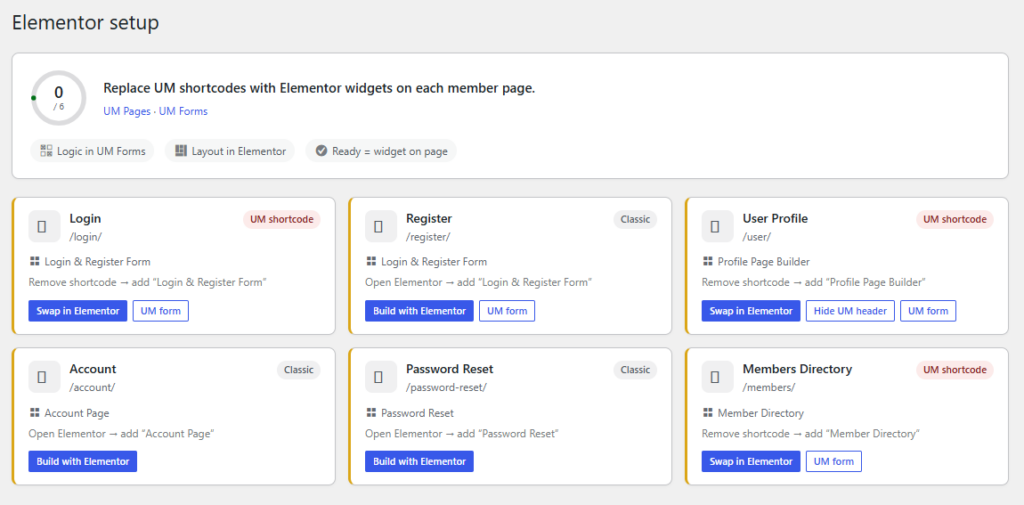The width and height of the screenshot is (1024, 505).
Task: Click the Ready = widget on page chip label
Action: coord(390,151)
